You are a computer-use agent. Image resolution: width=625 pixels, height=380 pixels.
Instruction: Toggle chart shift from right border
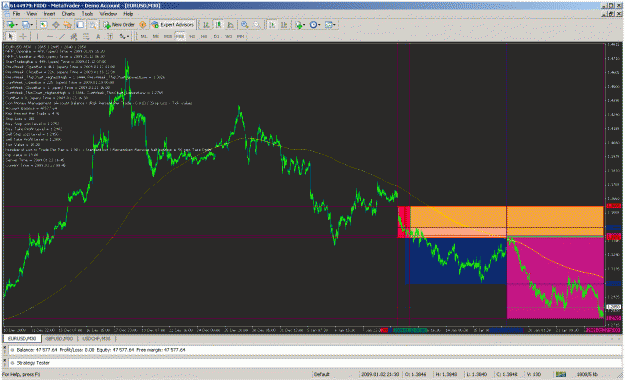tap(284, 25)
